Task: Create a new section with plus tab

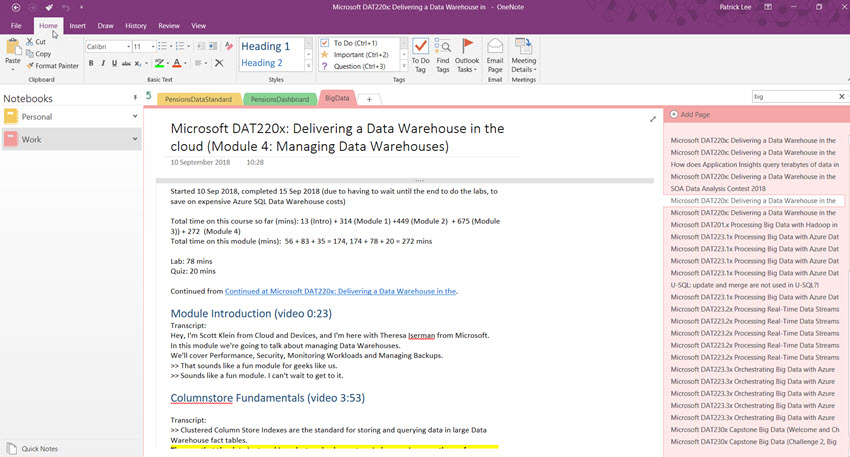Action: tap(369, 99)
